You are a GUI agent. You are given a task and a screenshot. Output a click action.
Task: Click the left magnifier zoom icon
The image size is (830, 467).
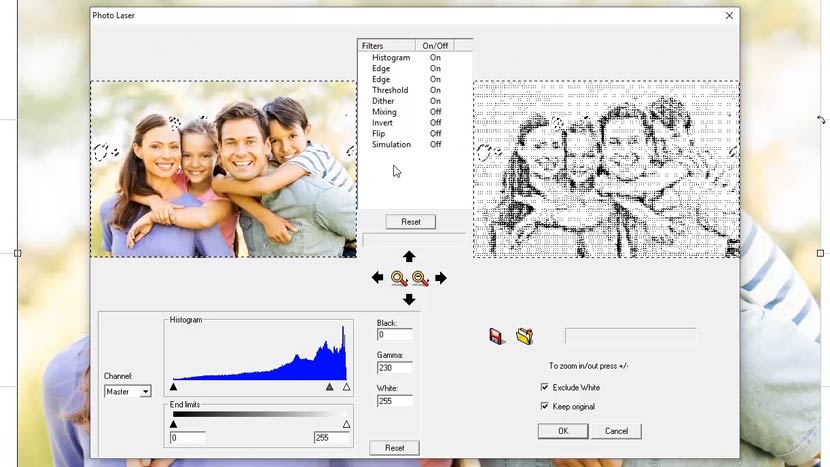click(399, 279)
